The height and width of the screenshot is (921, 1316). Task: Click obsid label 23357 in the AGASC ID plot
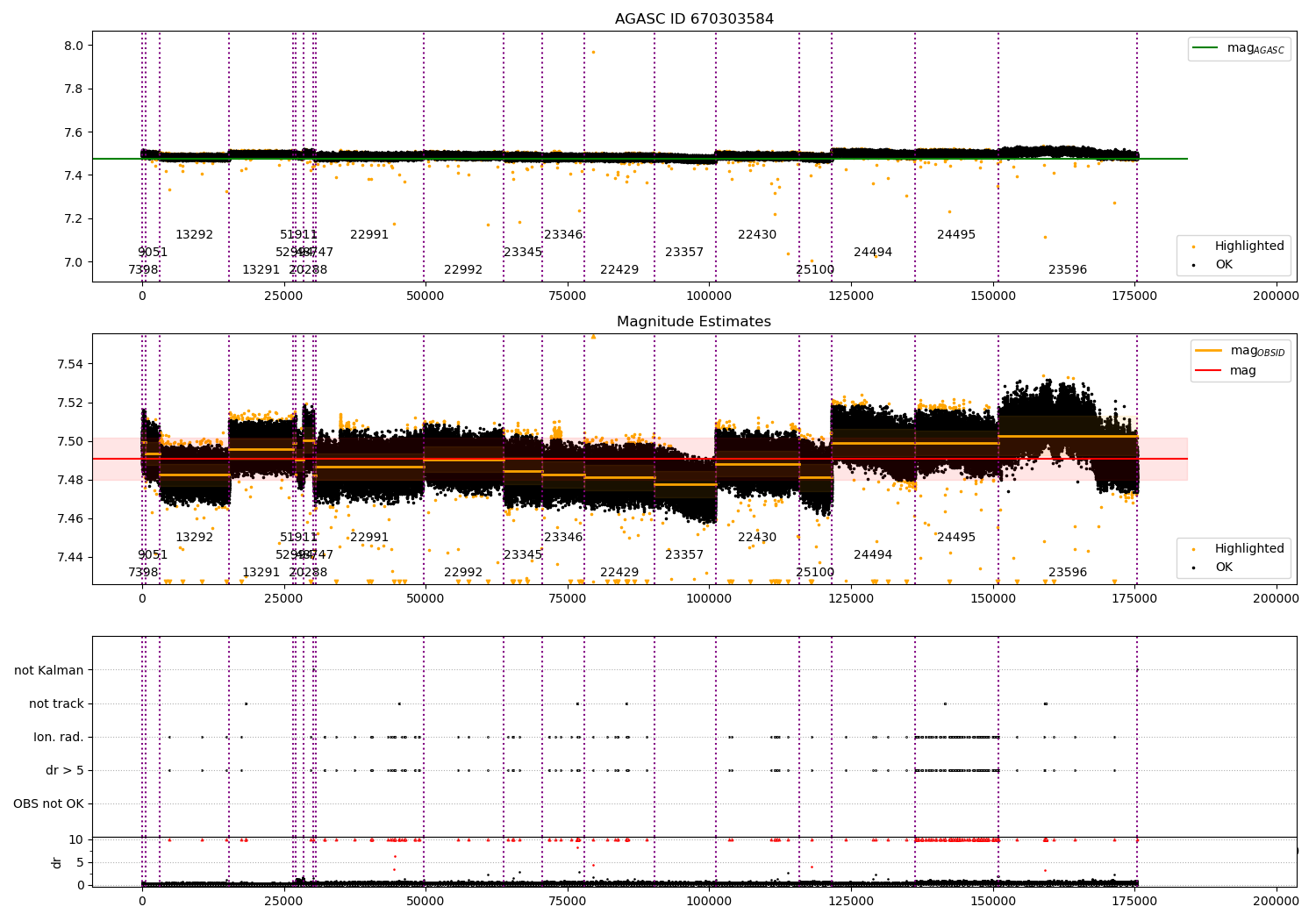pos(684,253)
